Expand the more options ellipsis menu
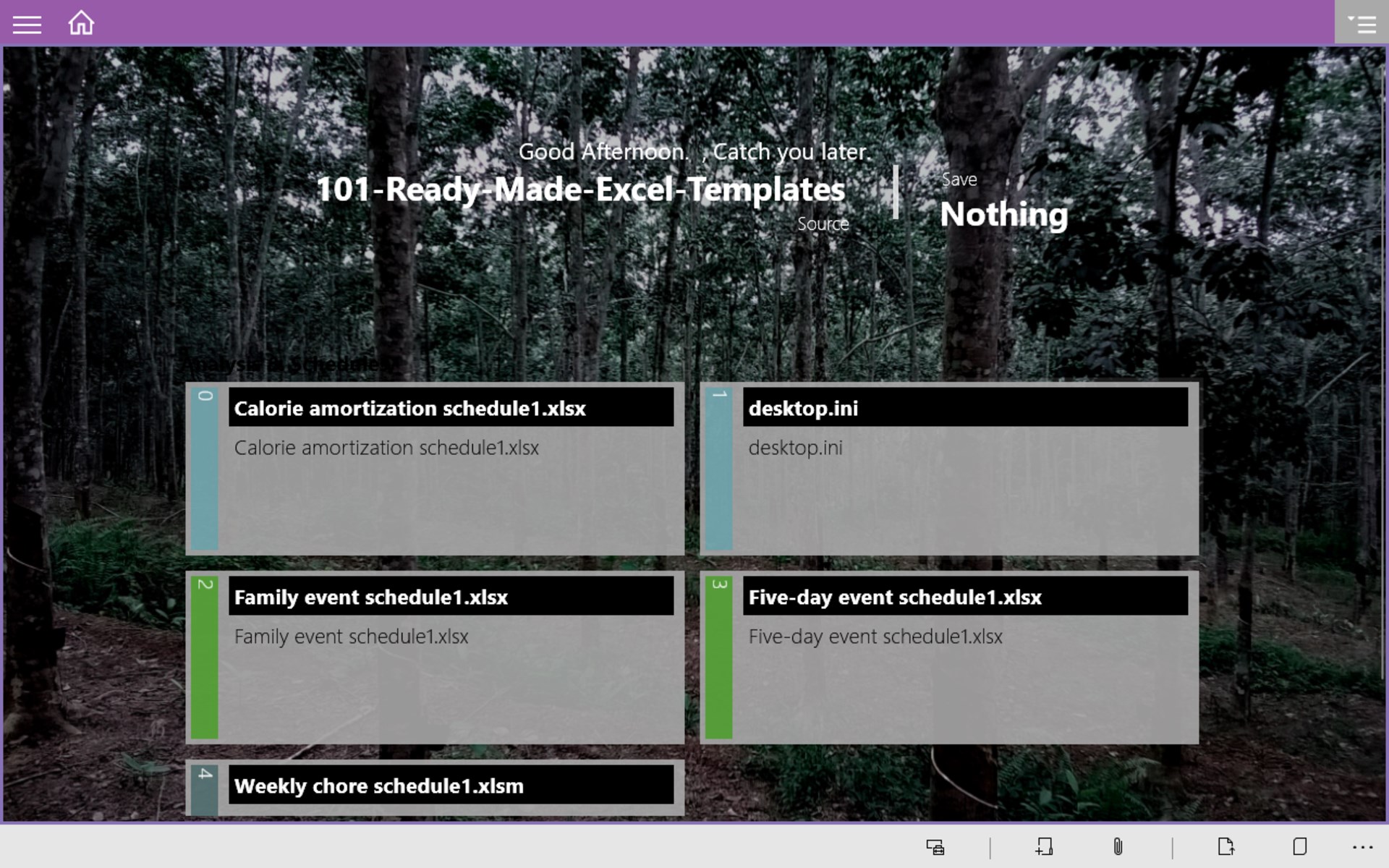 1362,847
